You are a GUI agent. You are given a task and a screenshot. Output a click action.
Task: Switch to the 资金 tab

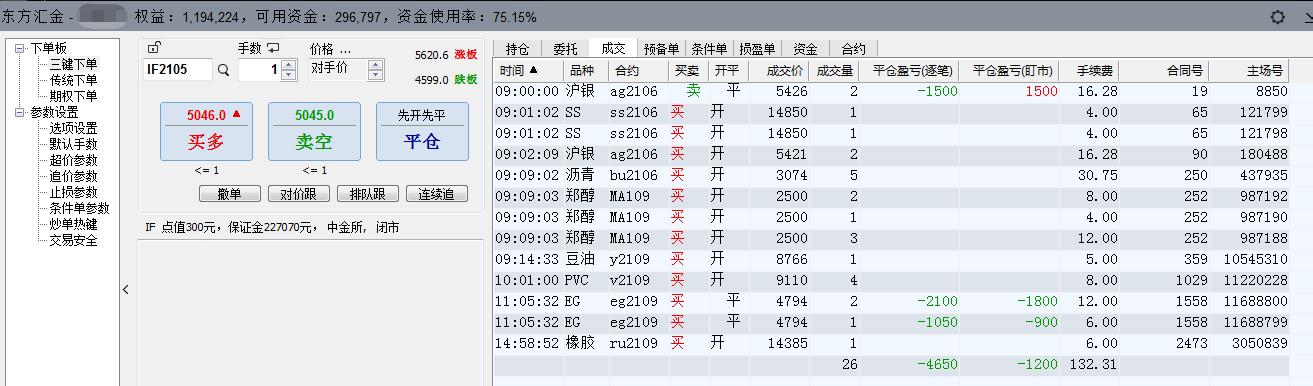point(805,48)
